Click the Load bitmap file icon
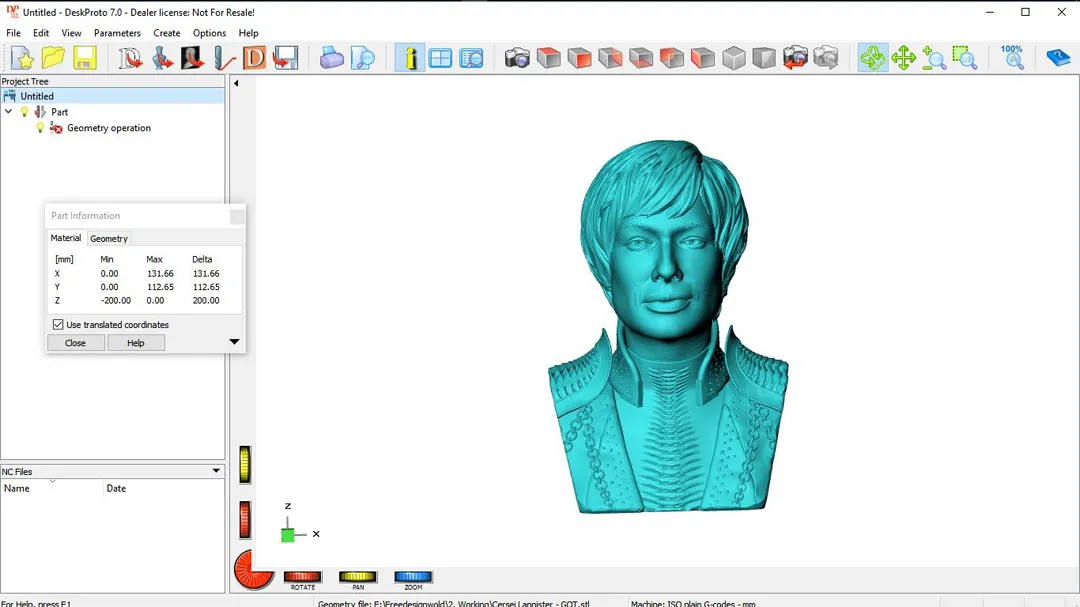 pyautogui.click(x=192, y=58)
